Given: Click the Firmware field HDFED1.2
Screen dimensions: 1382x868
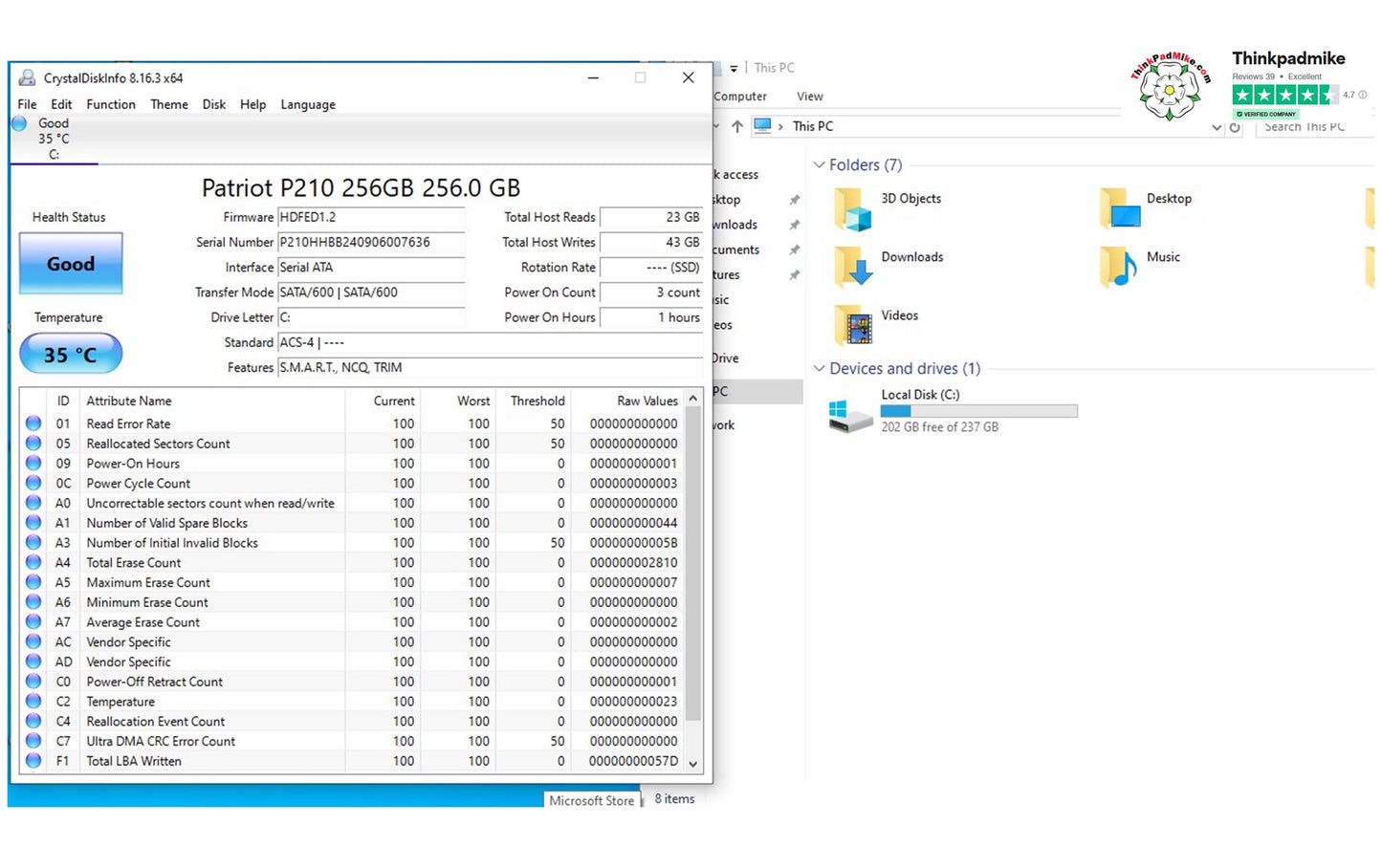Looking at the screenshot, I should pyautogui.click(x=371, y=217).
